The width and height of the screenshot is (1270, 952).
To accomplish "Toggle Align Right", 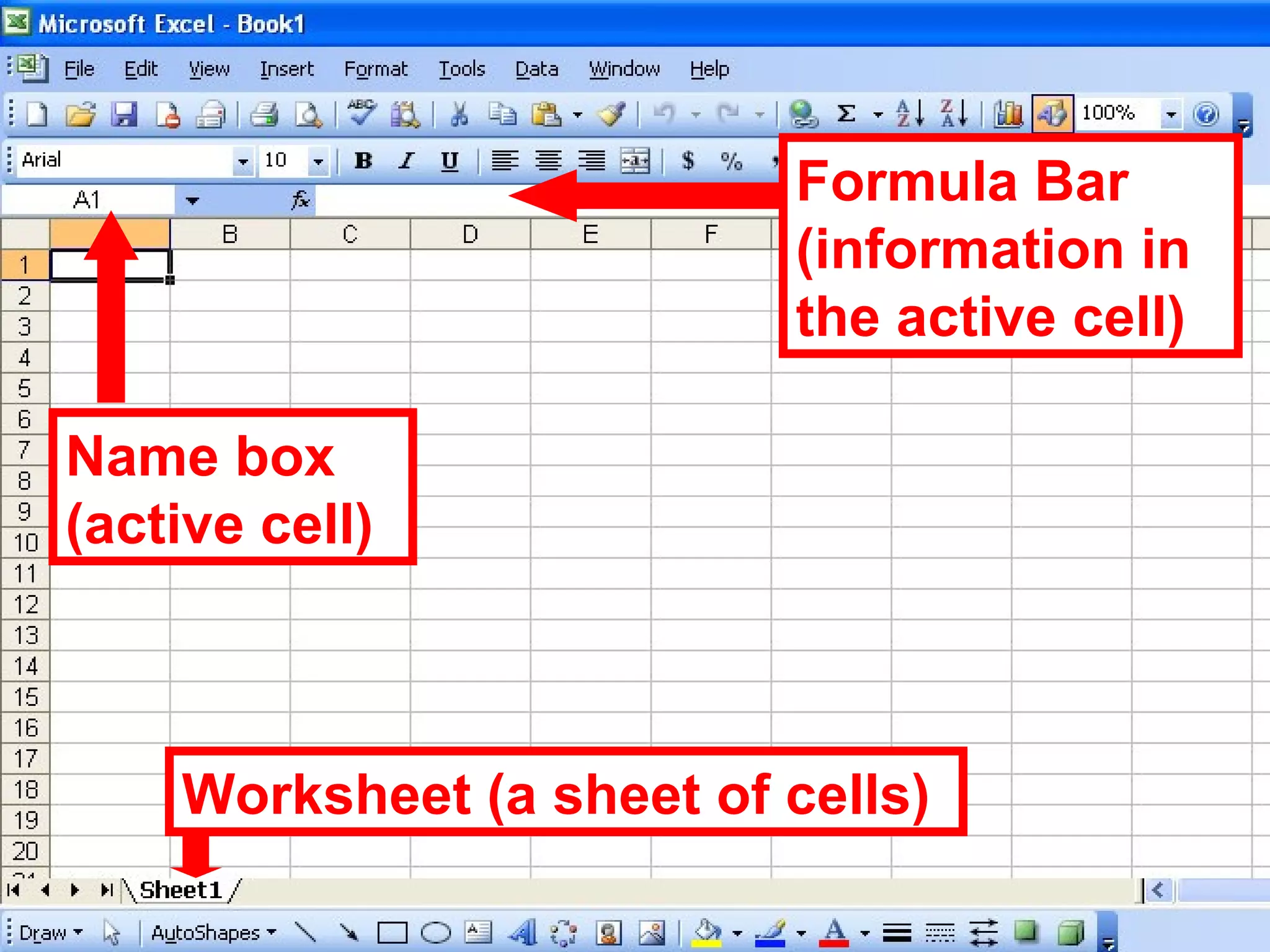I will [x=592, y=161].
